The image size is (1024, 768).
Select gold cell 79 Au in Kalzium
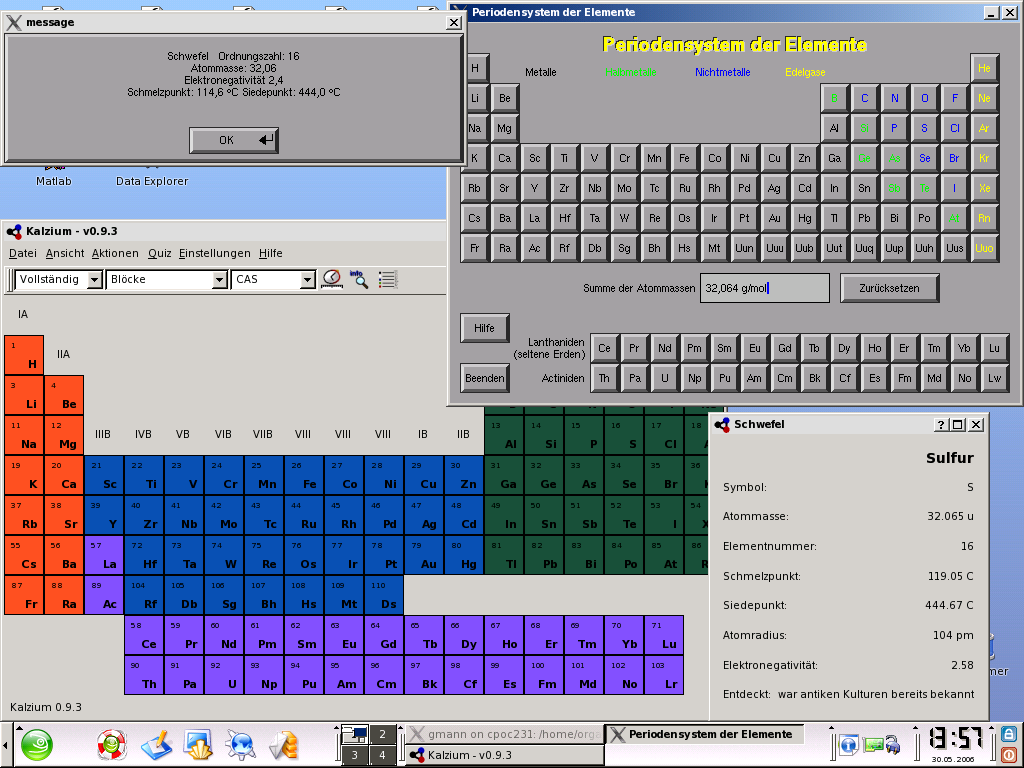click(x=424, y=555)
